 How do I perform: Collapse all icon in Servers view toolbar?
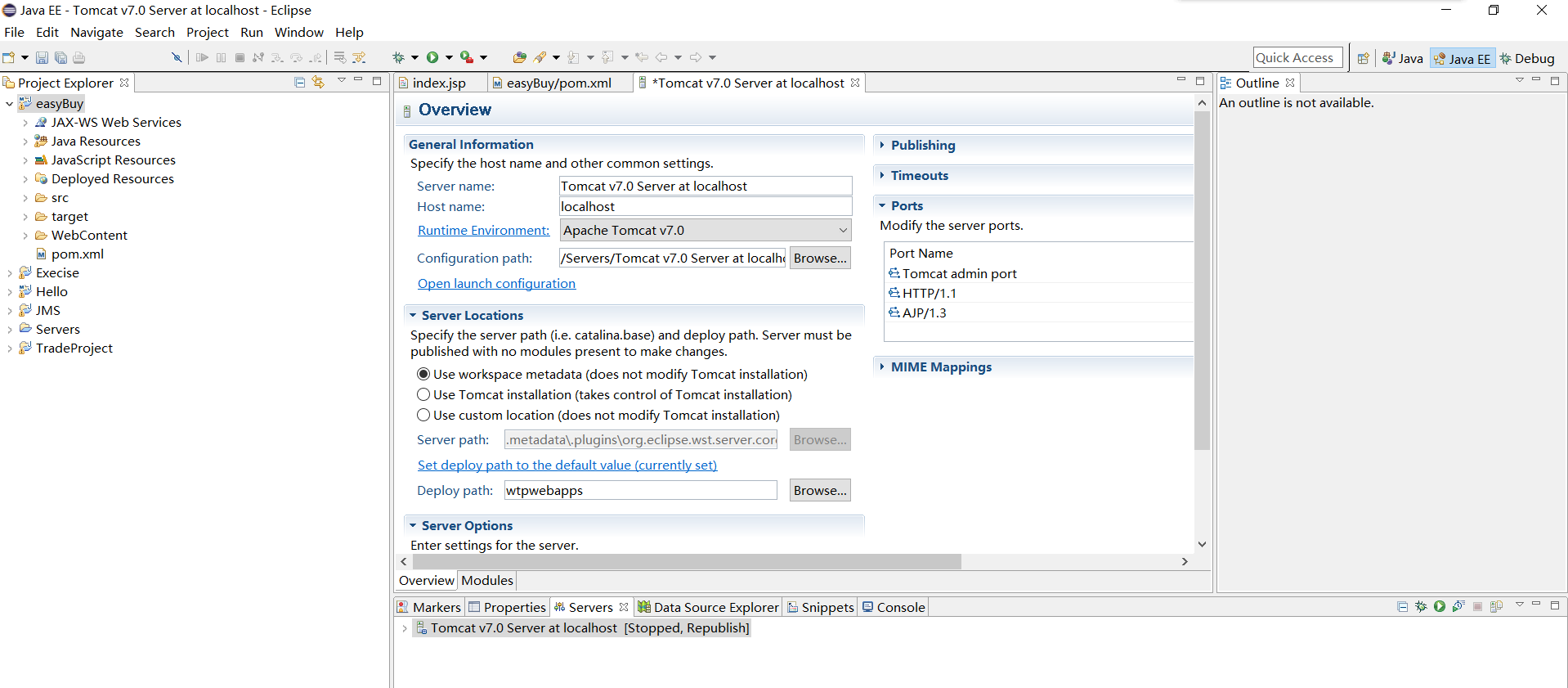pyautogui.click(x=1403, y=606)
